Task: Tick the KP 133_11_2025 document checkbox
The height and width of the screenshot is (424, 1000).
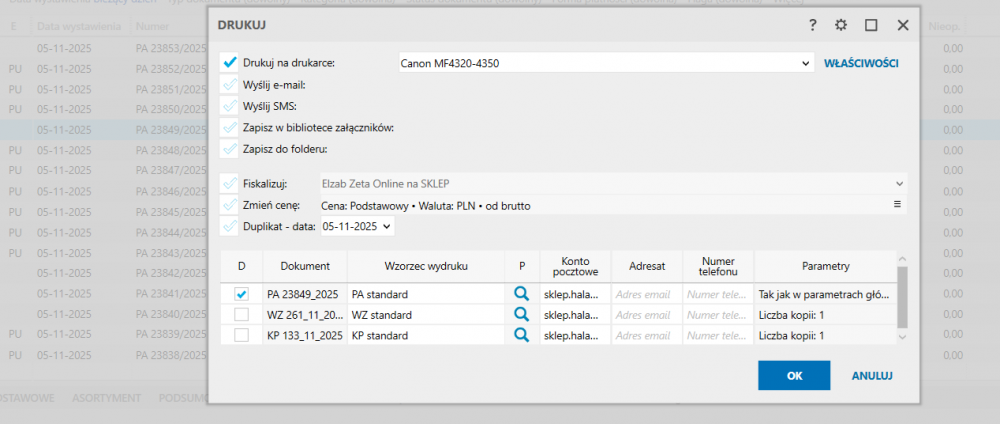Action: [241, 335]
